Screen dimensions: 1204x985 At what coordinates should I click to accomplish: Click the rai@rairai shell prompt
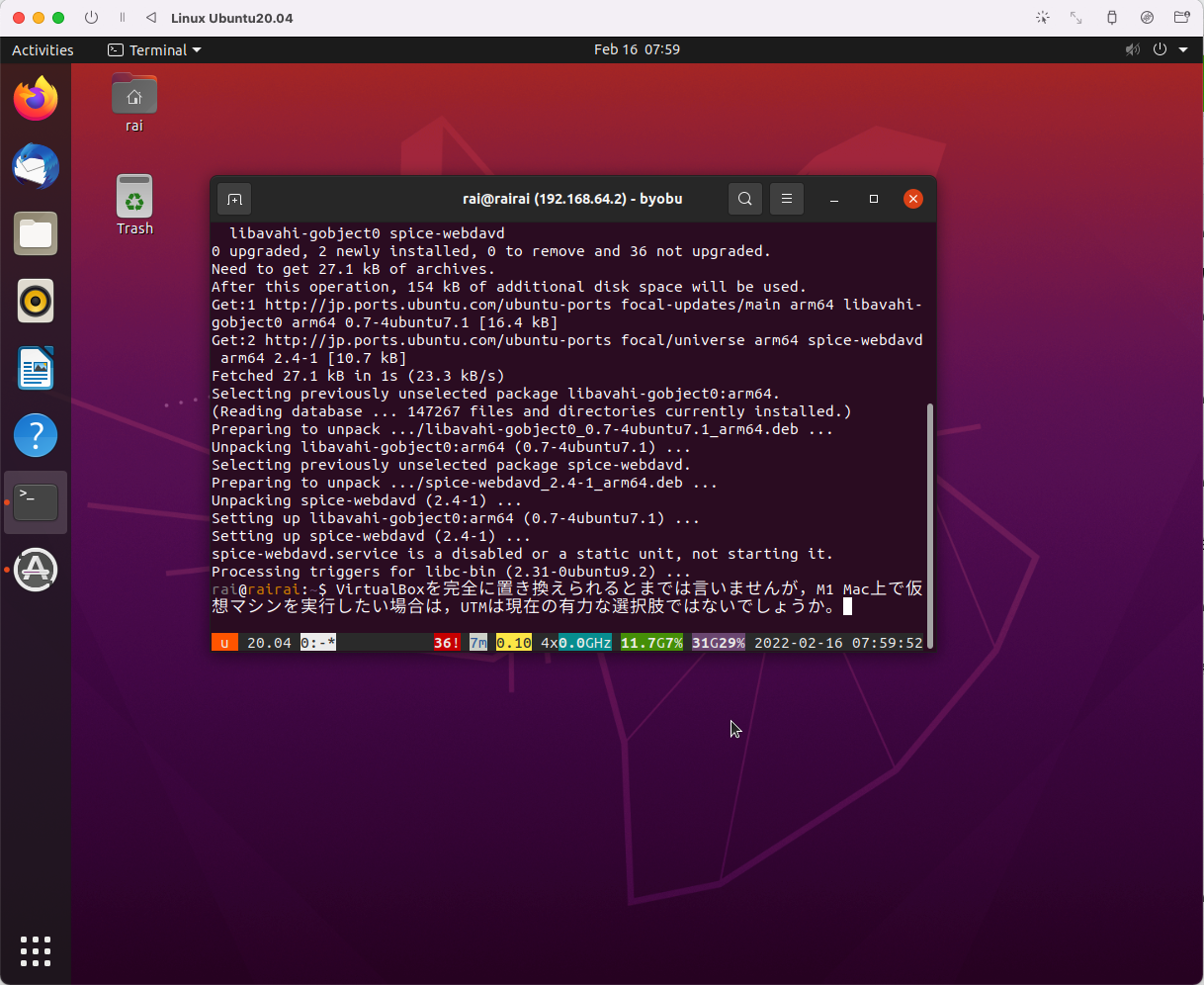click(269, 589)
